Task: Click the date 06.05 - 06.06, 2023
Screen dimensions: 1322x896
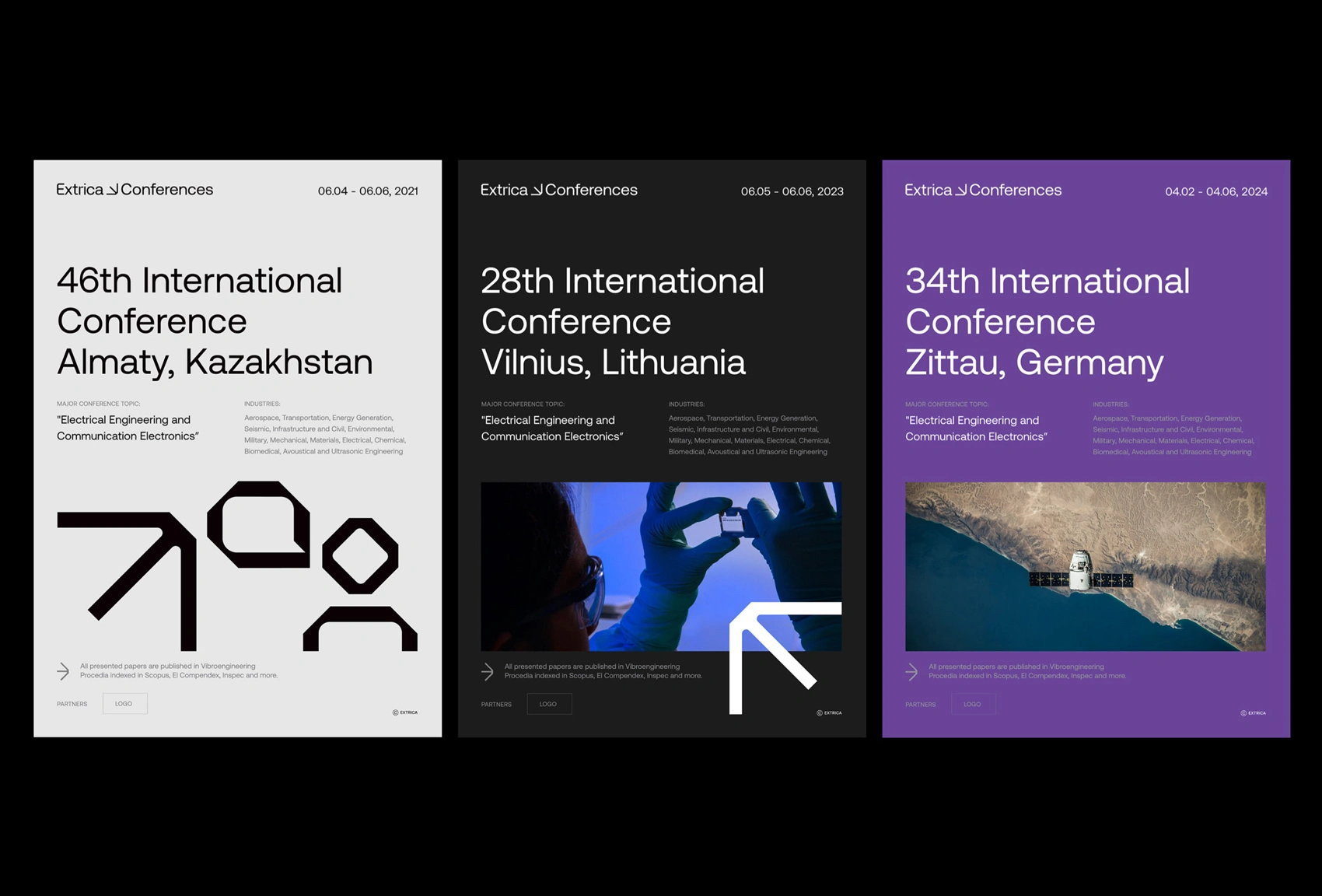Action: tap(792, 191)
